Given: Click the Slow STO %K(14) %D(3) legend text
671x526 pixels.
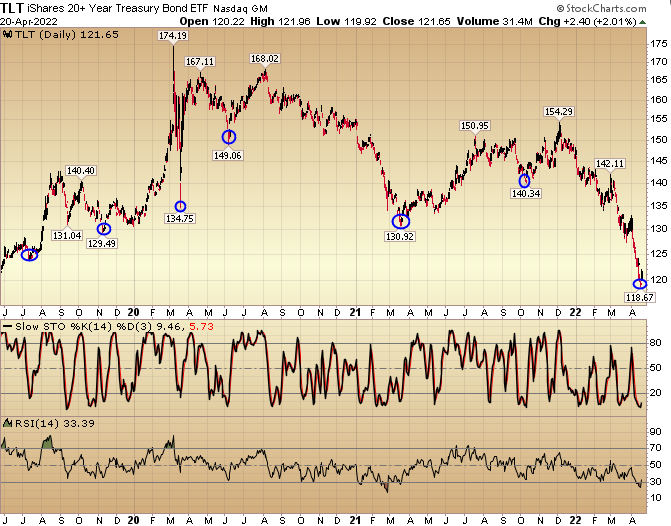Looking at the screenshot, I should point(83,327).
